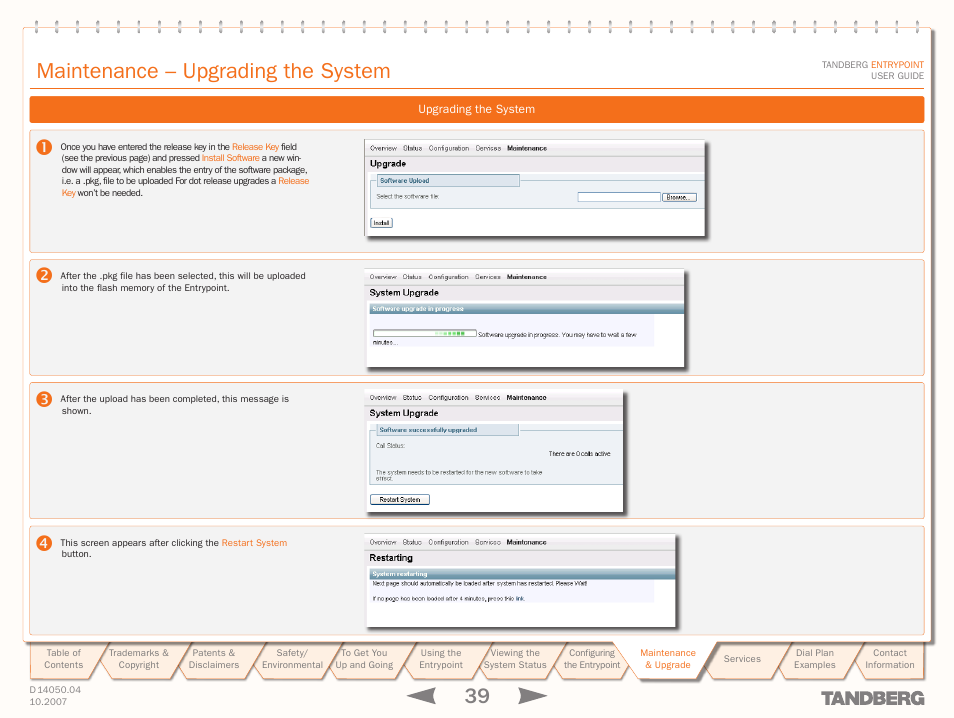The width and height of the screenshot is (954, 718).
Task: Click 'Software successfully upgraded' section header
Action: click(448, 430)
